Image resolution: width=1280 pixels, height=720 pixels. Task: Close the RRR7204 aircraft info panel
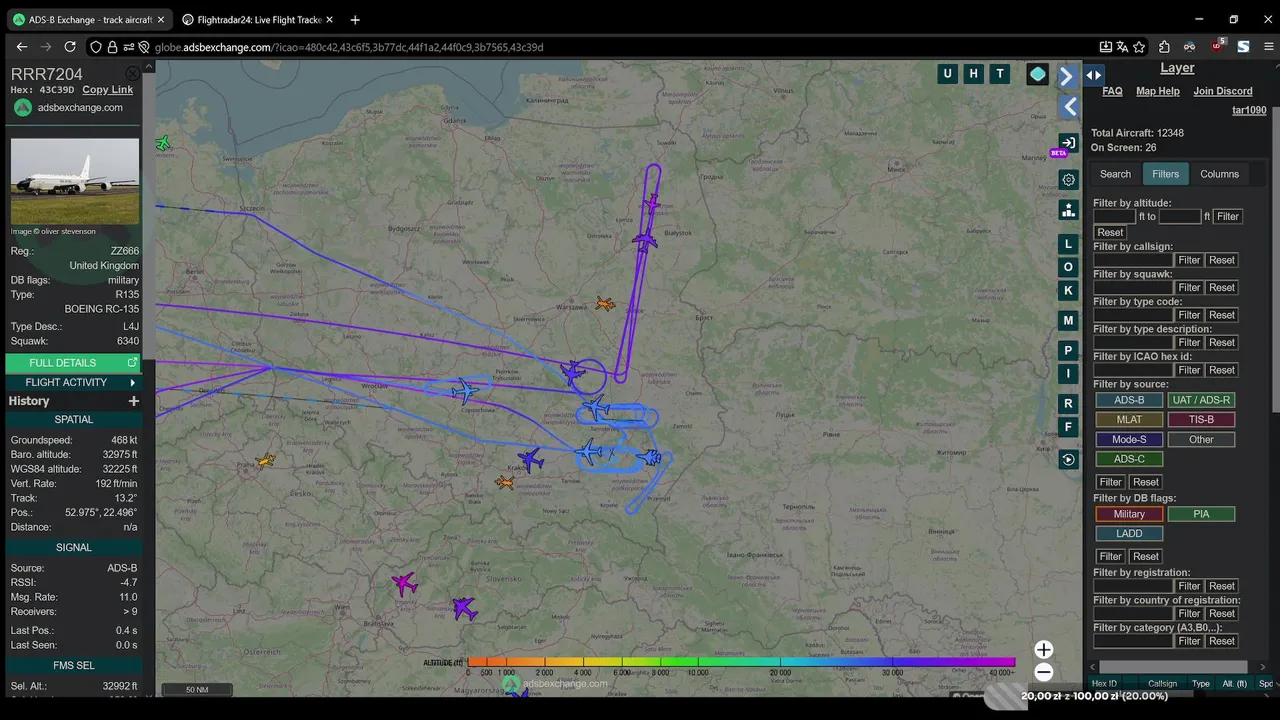coord(132,74)
